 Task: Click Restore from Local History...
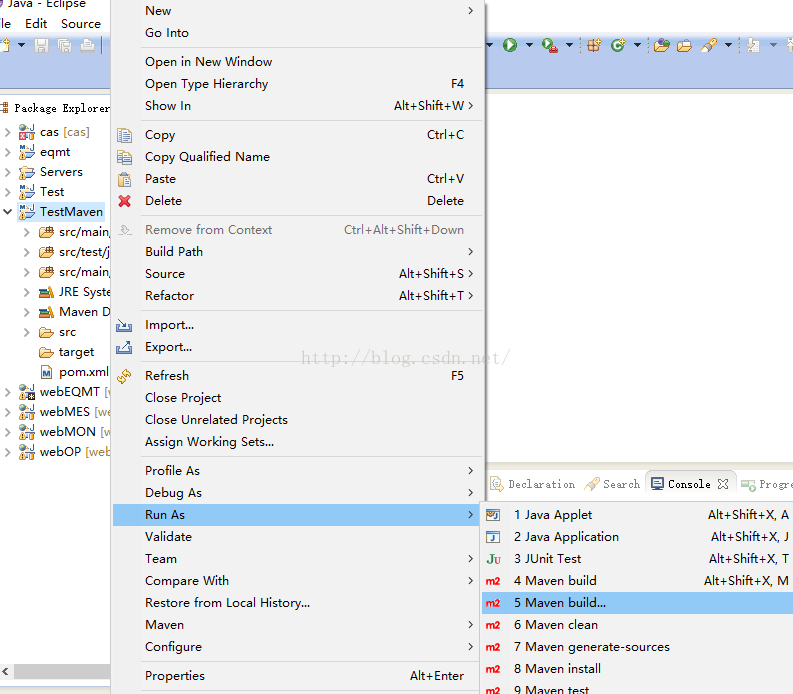(x=296, y=603)
